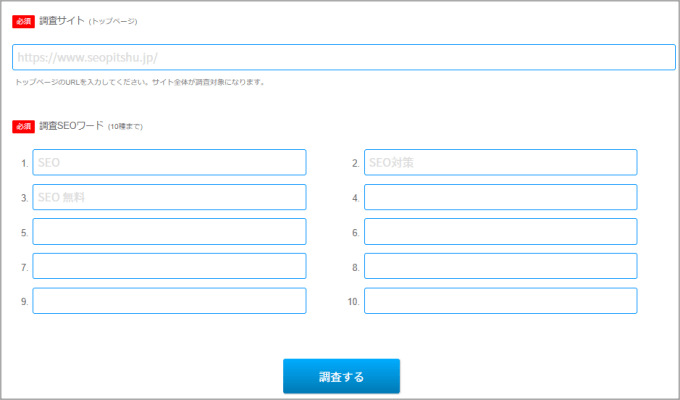This screenshot has width=680, height=400.
Task: Click empty keyword field number 5
Action: pyautogui.click(x=169, y=232)
